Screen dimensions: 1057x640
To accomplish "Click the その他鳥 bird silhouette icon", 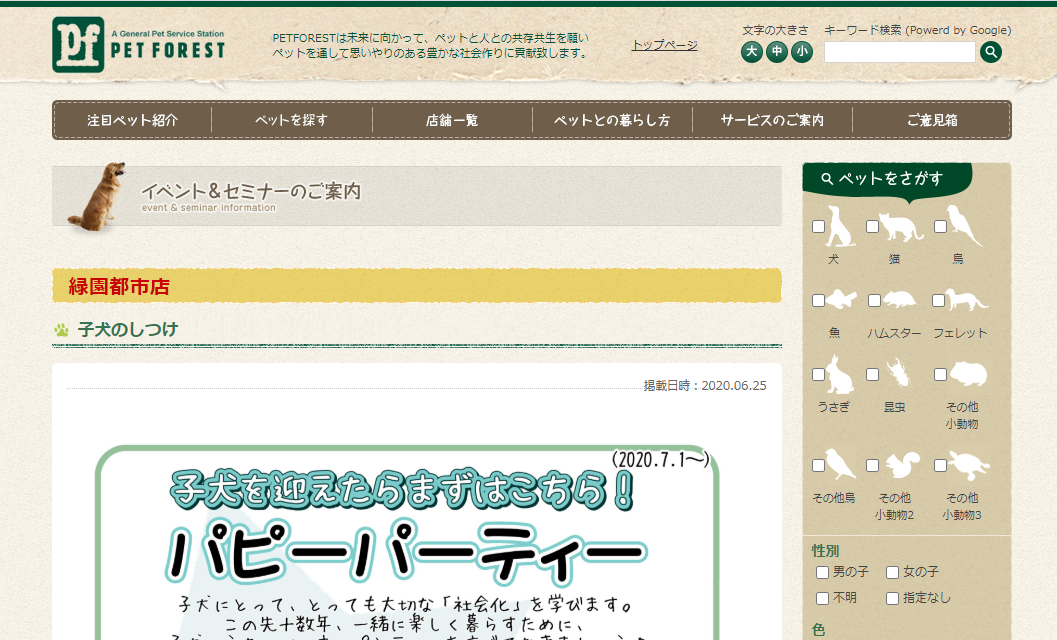I will [841, 465].
